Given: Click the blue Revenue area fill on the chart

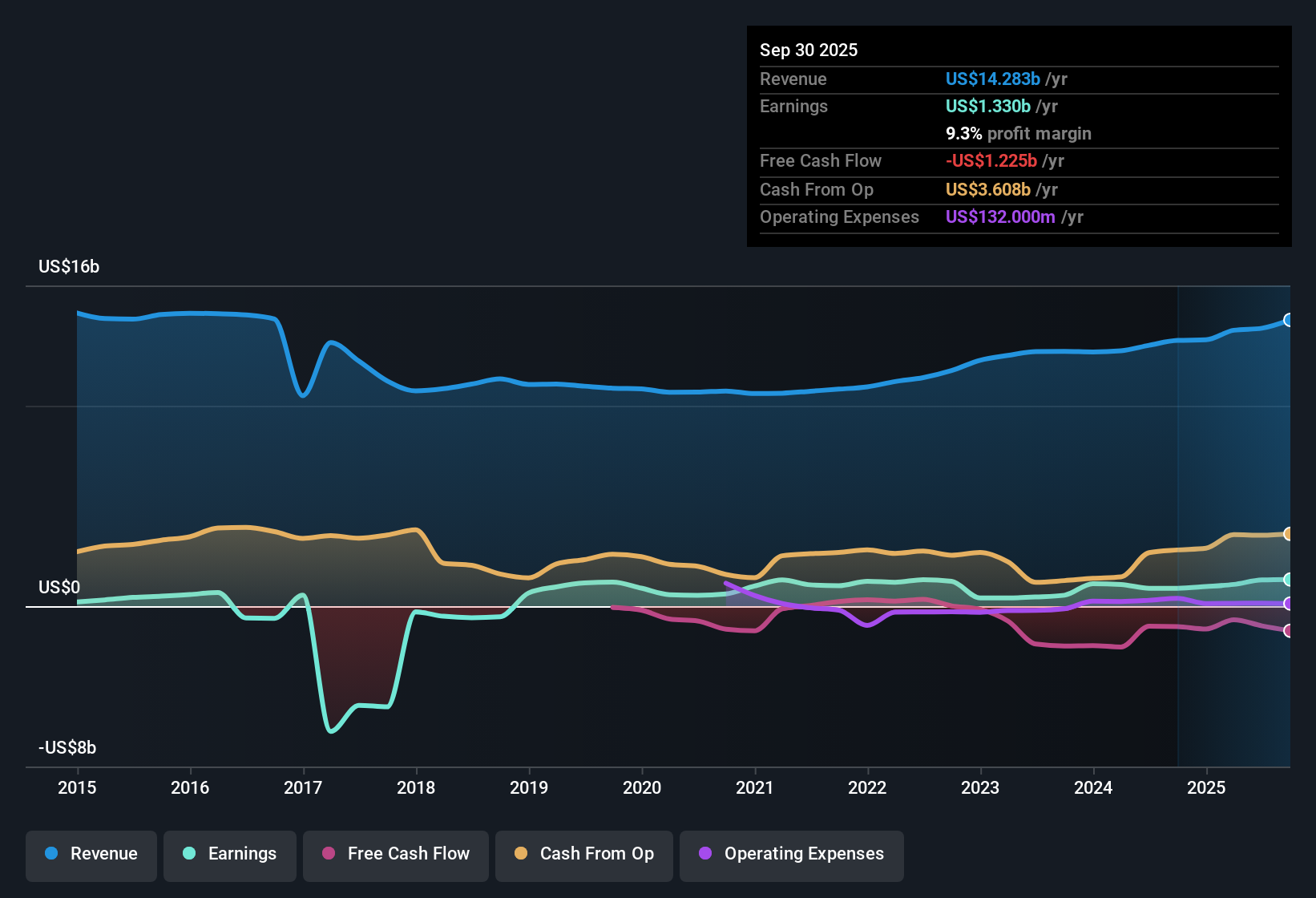Looking at the screenshot, I should point(561,481).
